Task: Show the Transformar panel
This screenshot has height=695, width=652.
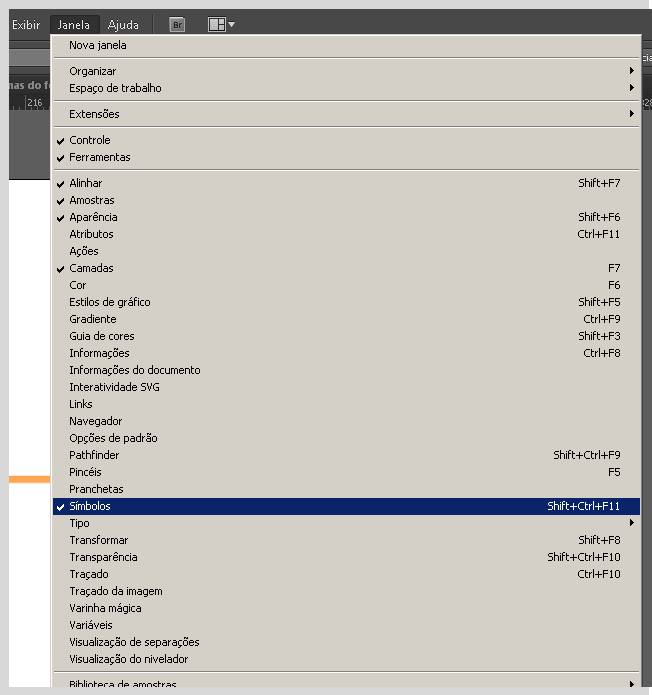Action: [x=347, y=540]
